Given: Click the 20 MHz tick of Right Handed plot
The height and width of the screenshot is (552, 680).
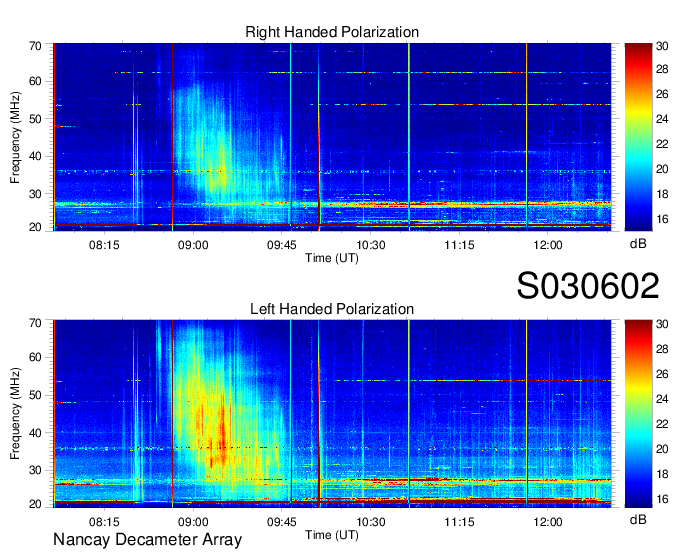Looking at the screenshot, I should pos(35,227).
